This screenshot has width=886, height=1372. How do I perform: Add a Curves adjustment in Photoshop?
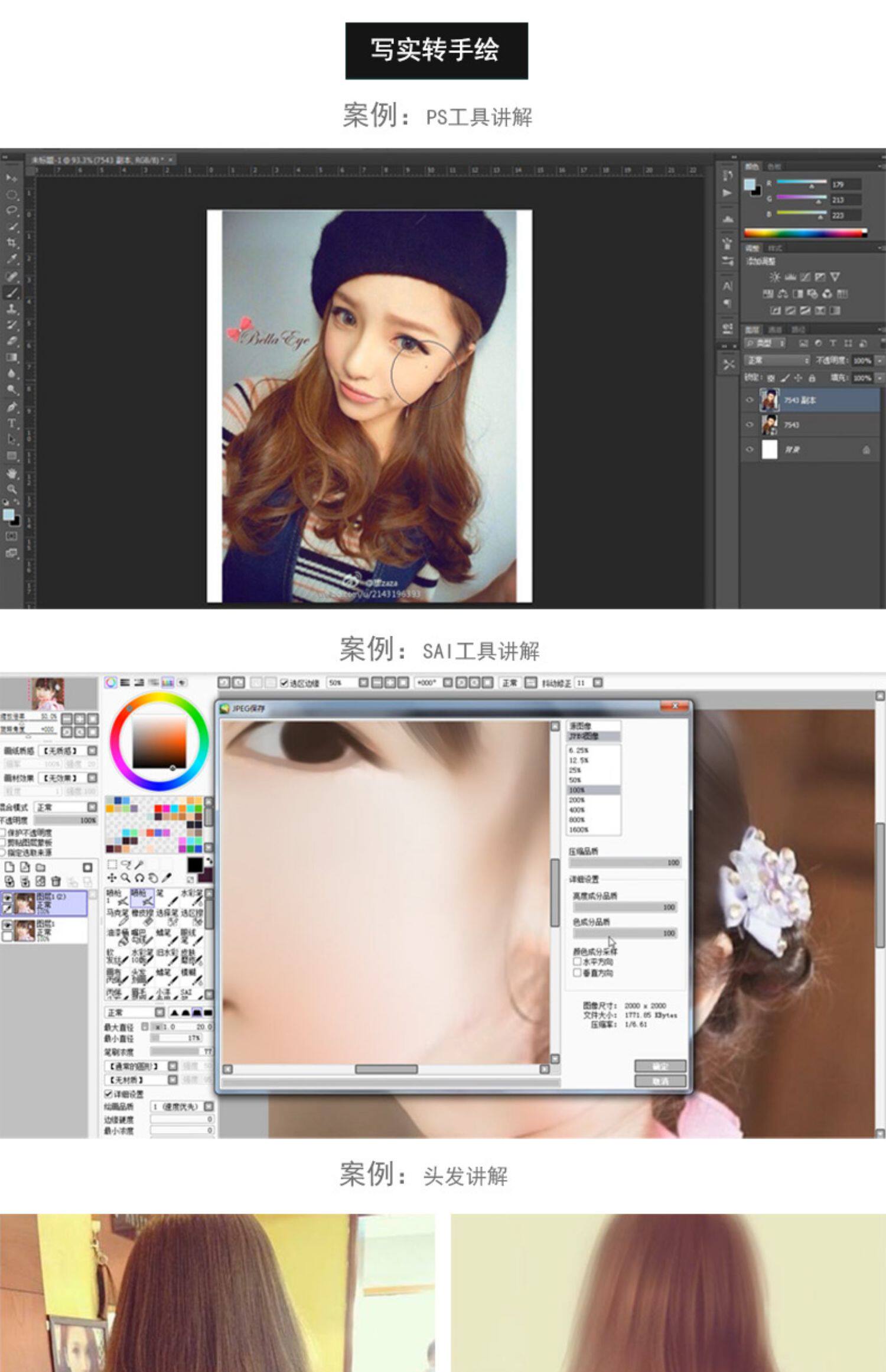[805, 277]
